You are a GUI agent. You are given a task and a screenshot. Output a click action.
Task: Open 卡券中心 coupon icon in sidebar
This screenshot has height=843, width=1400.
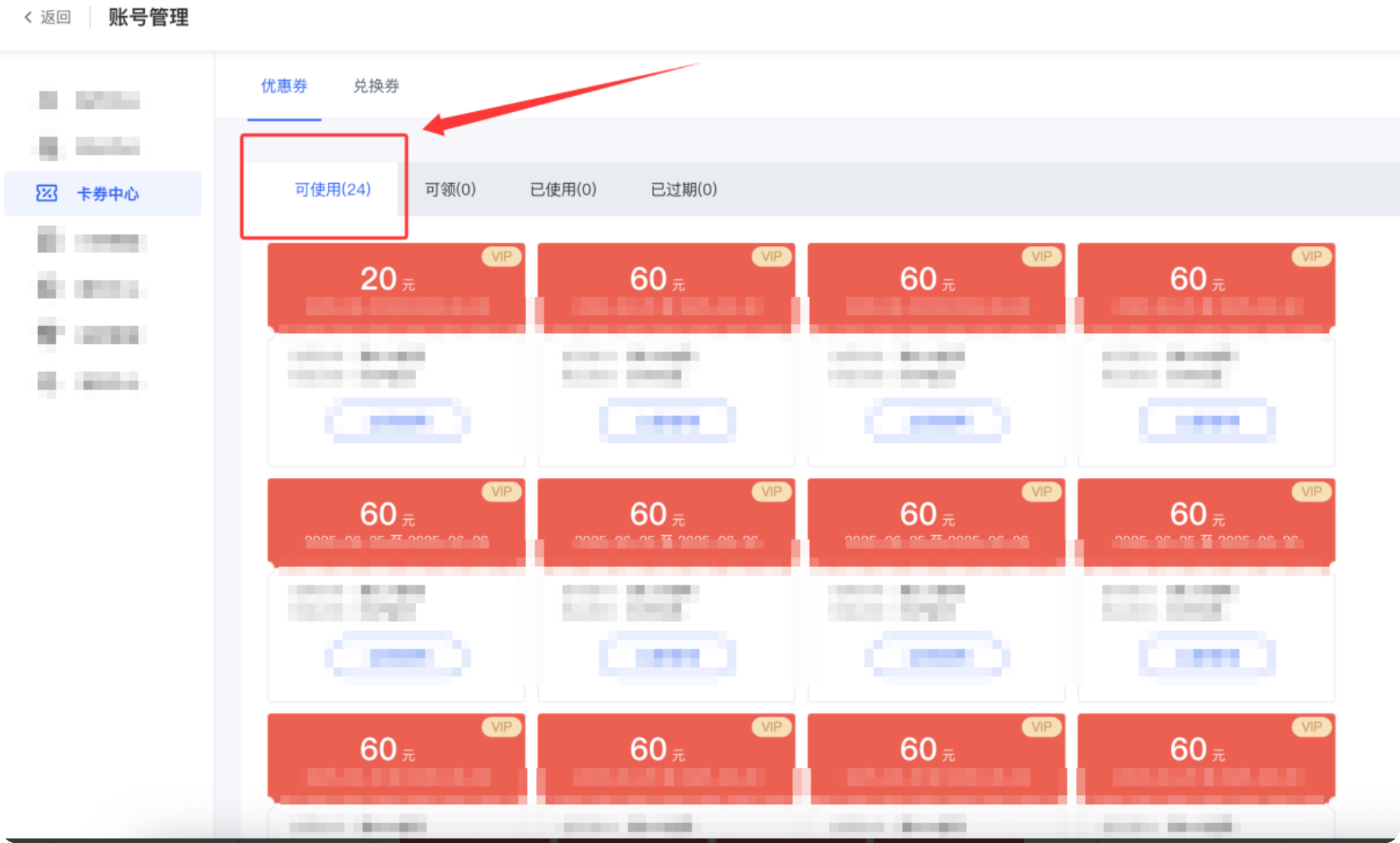(47, 194)
